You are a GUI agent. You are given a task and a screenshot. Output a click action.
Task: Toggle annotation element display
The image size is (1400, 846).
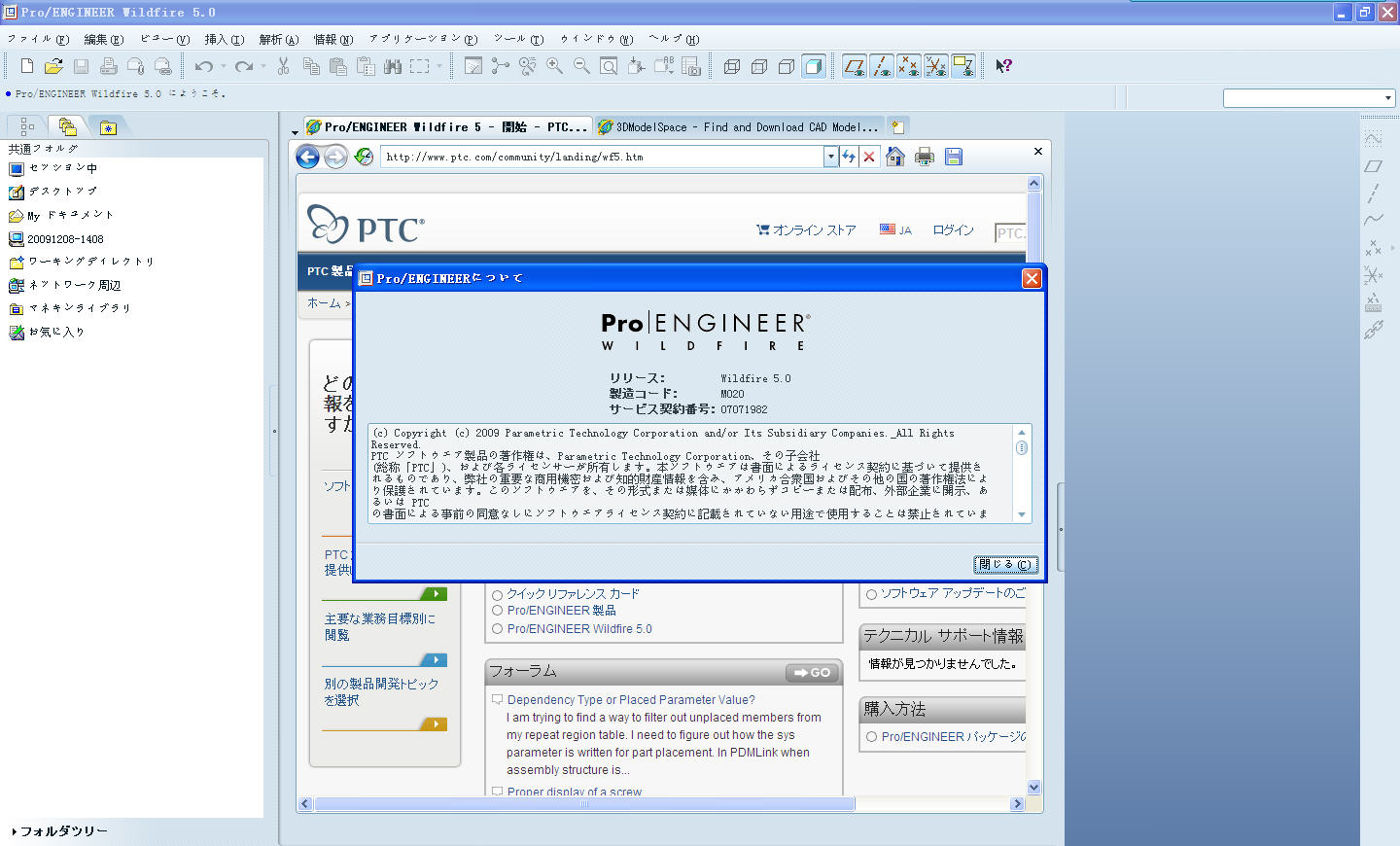coord(963,66)
